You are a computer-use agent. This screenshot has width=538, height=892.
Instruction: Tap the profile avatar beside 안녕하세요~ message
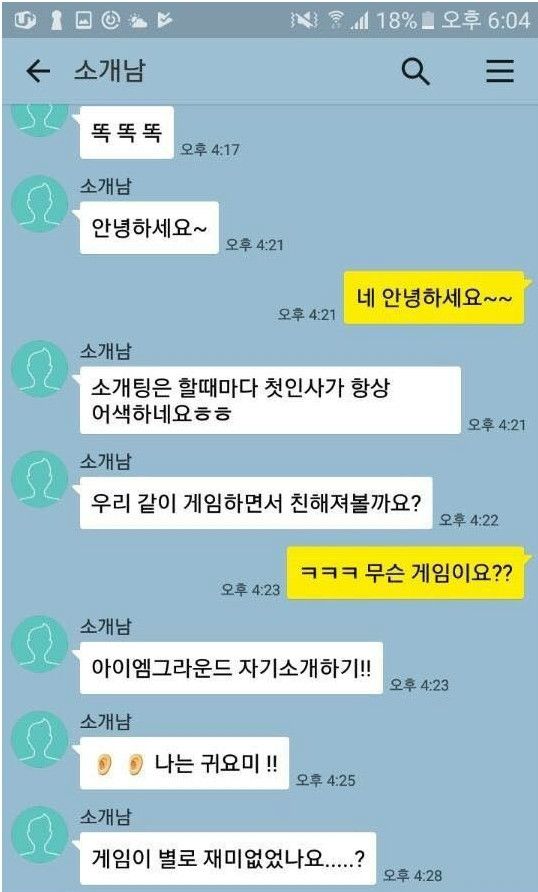(x=40, y=204)
